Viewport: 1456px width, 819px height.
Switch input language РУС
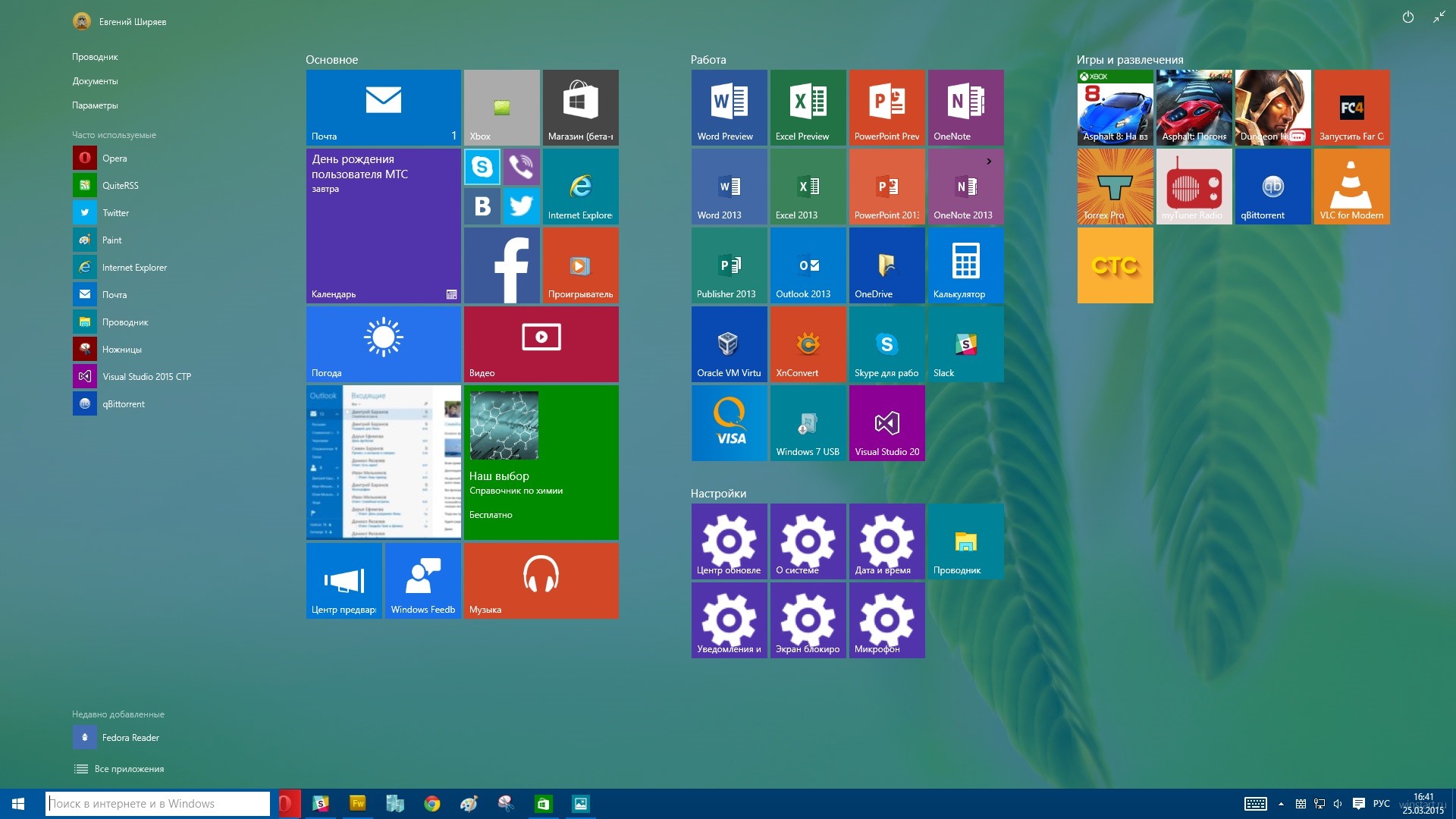pyautogui.click(x=1381, y=804)
